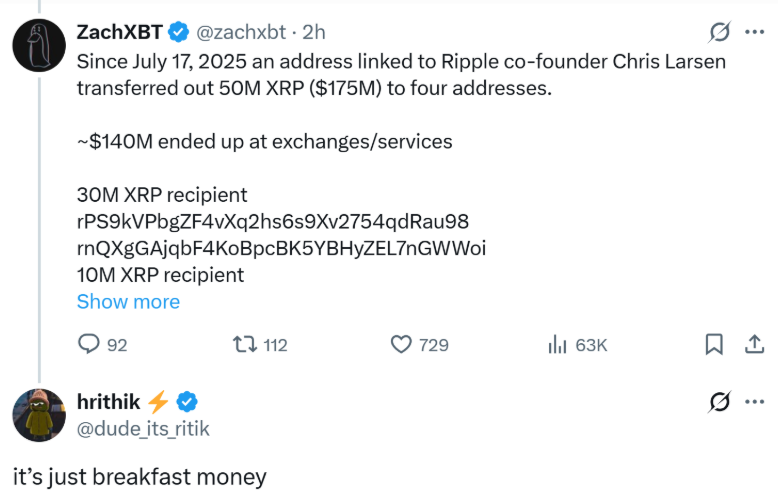Bookmark ZachXBT's tweet
Viewport: 778px width, 499px height.
tap(714, 345)
